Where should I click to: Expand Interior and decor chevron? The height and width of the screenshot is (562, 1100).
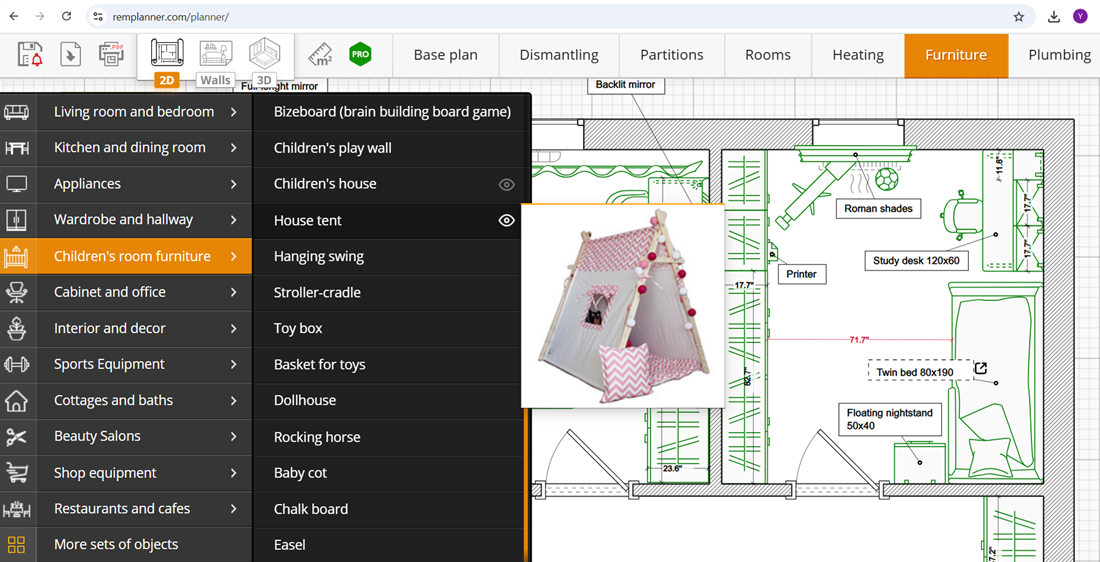(234, 328)
